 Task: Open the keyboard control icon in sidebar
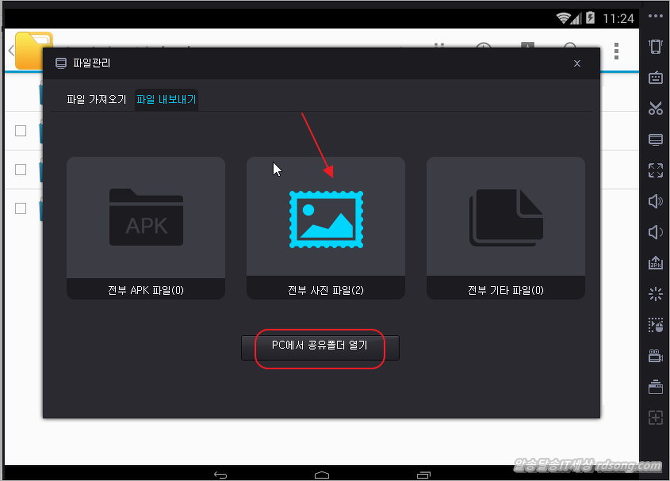(656, 77)
